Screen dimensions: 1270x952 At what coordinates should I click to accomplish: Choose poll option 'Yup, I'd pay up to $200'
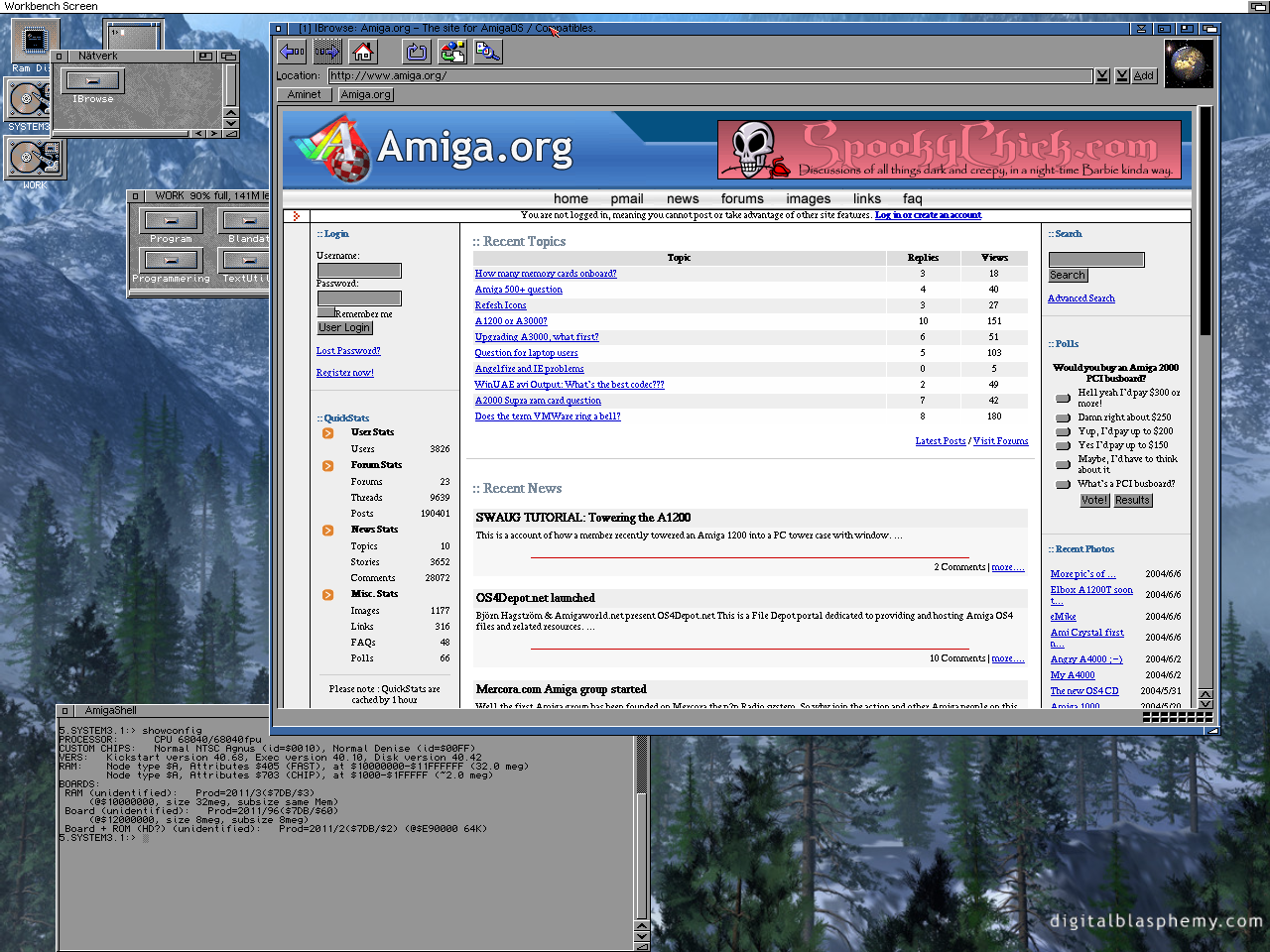click(x=1063, y=431)
